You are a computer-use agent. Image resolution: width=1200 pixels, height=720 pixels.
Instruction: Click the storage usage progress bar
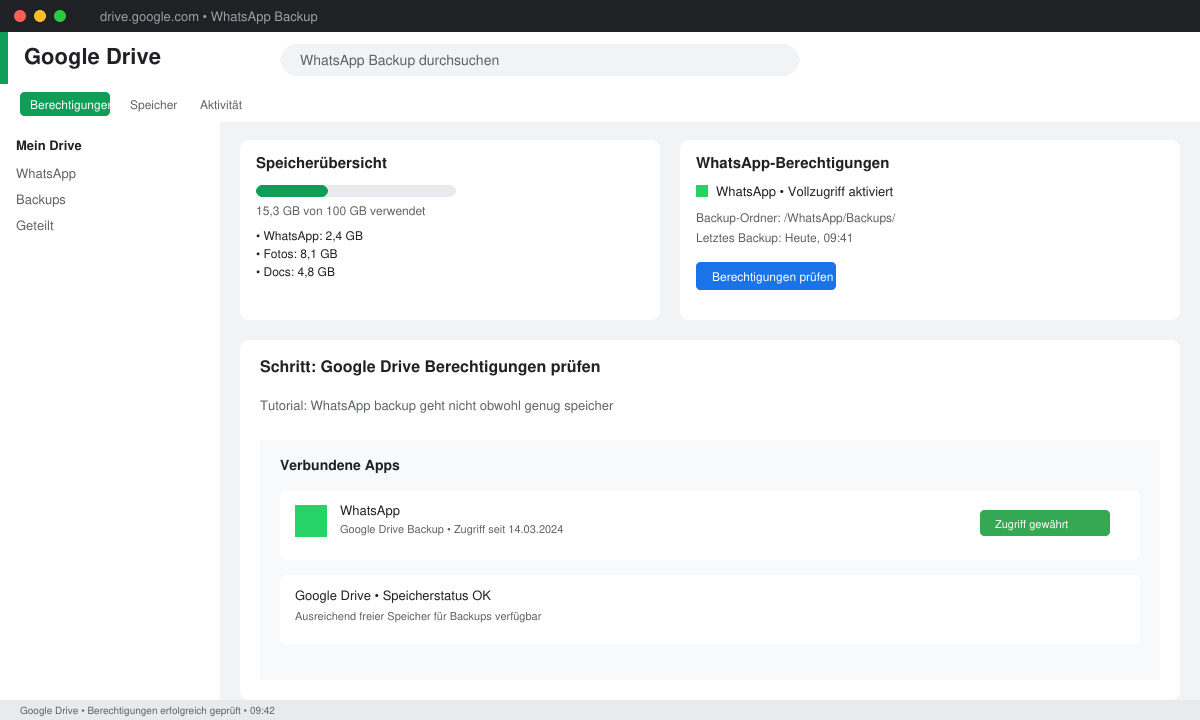tap(356, 191)
